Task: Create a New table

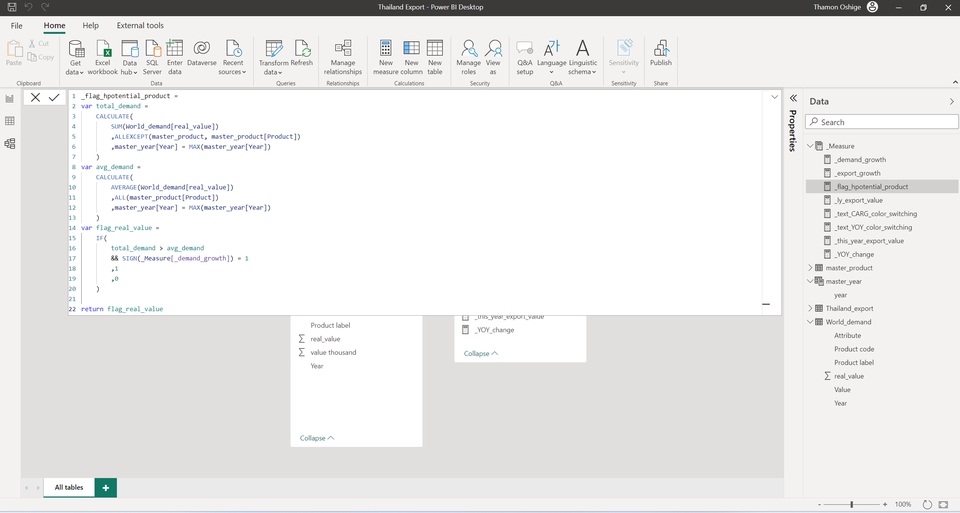Action: pos(435,58)
